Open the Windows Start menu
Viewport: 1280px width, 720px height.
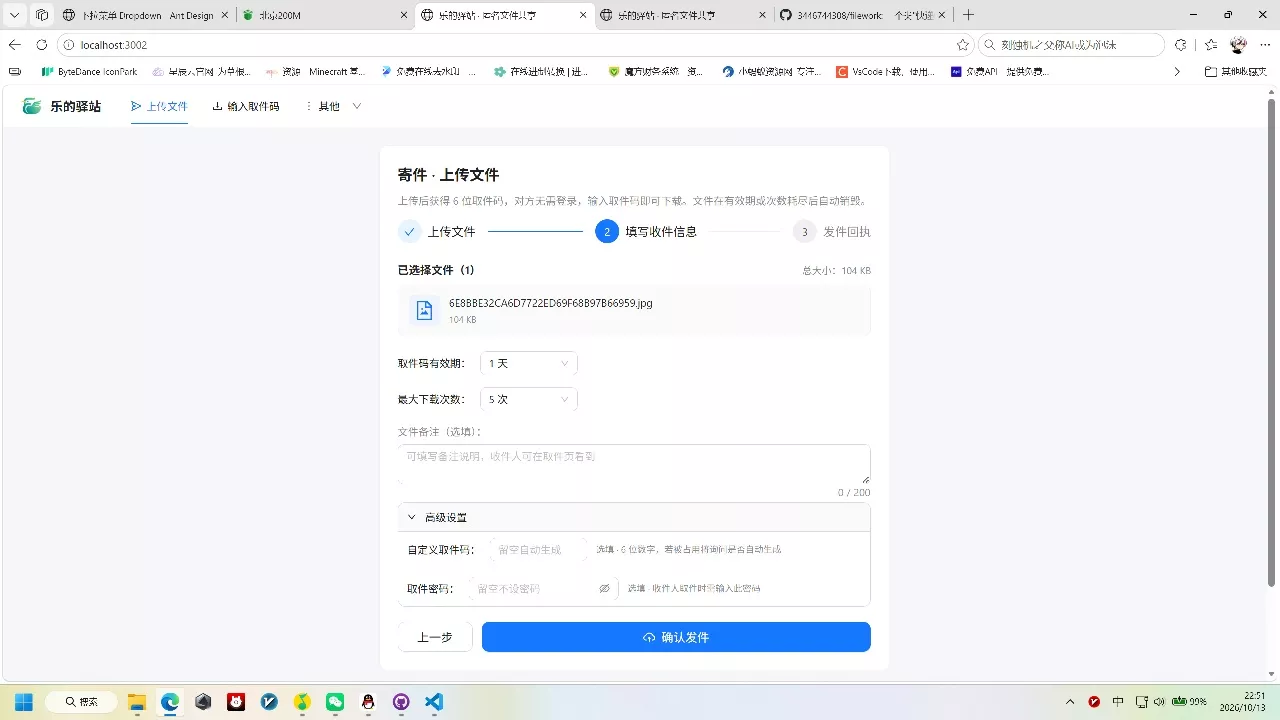pos(24,702)
